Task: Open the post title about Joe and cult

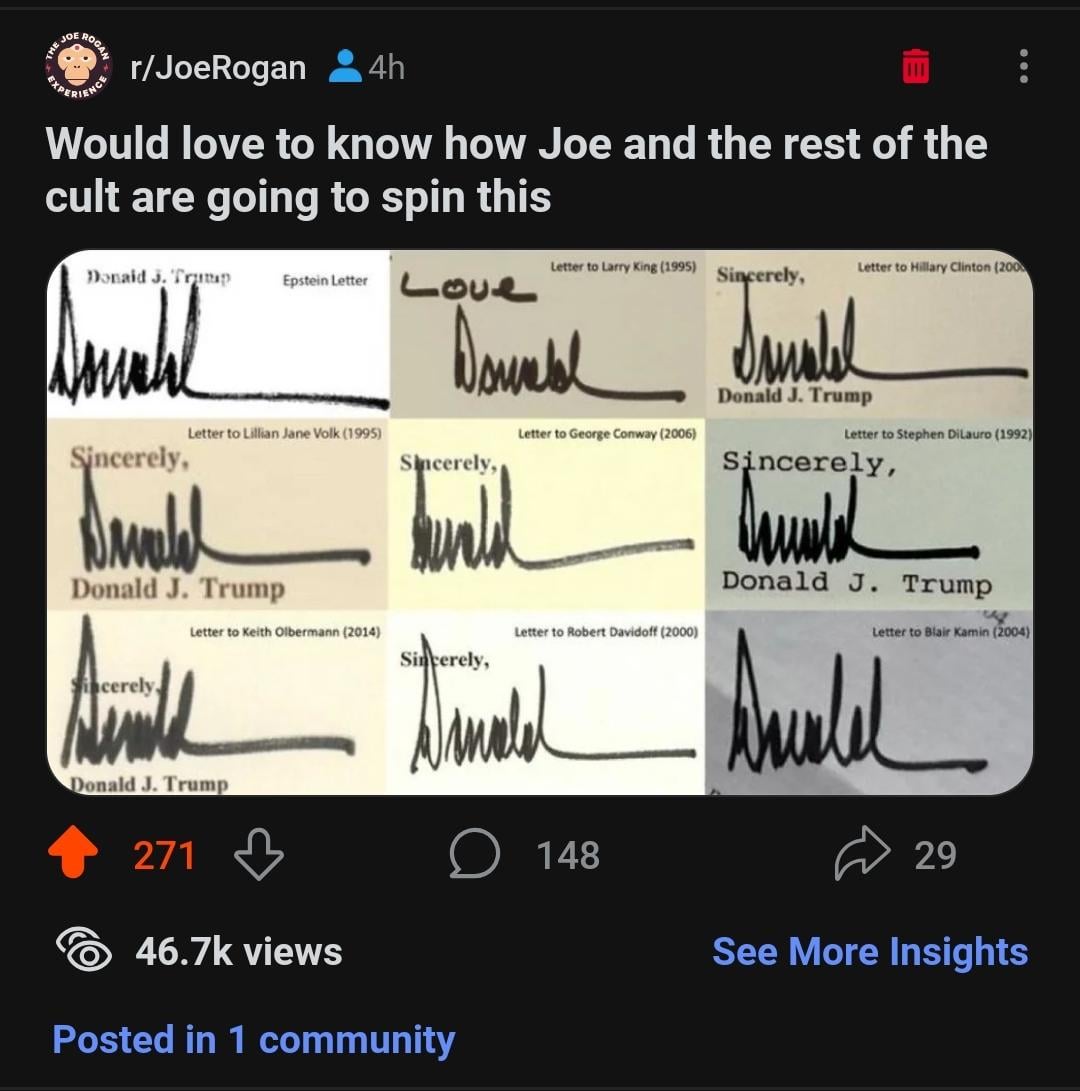Action: pos(516,170)
